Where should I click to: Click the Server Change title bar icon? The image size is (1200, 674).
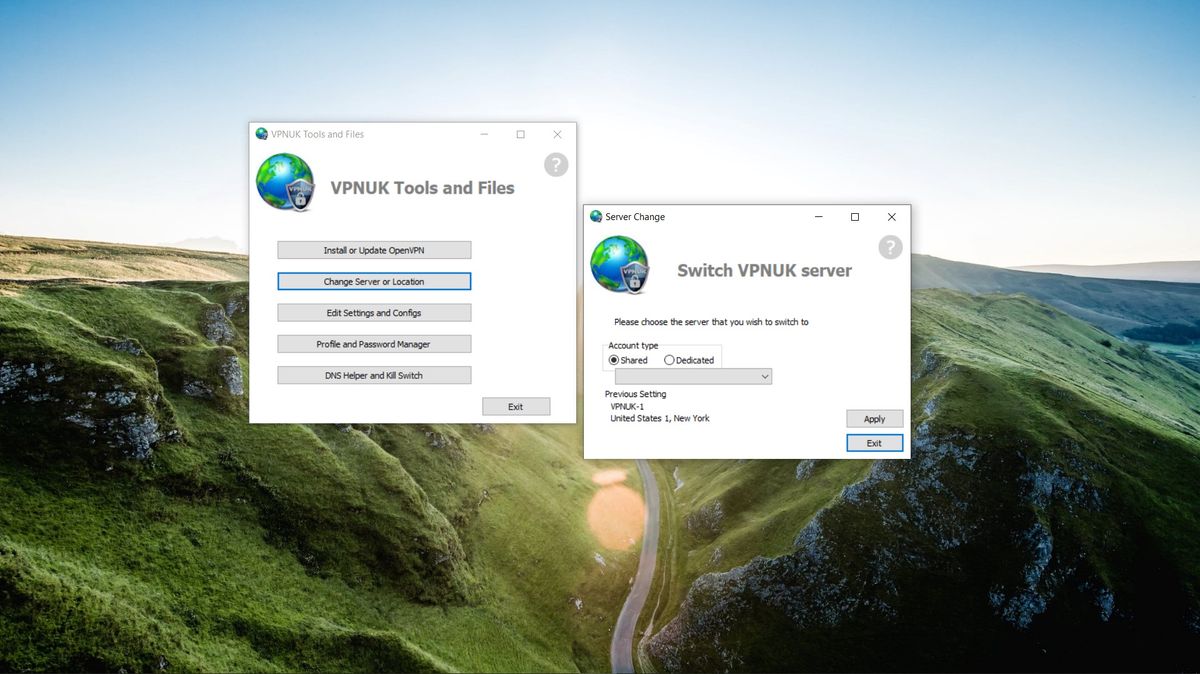[x=594, y=217]
